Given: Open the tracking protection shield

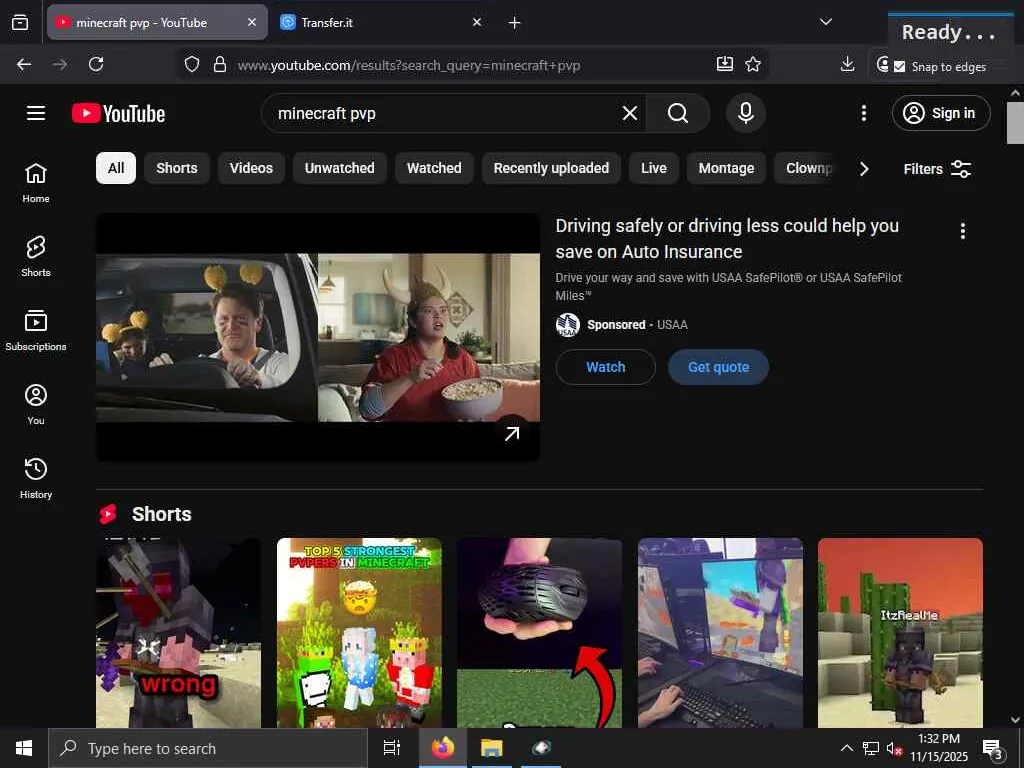Looking at the screenshot, I should tap(191, 64).
